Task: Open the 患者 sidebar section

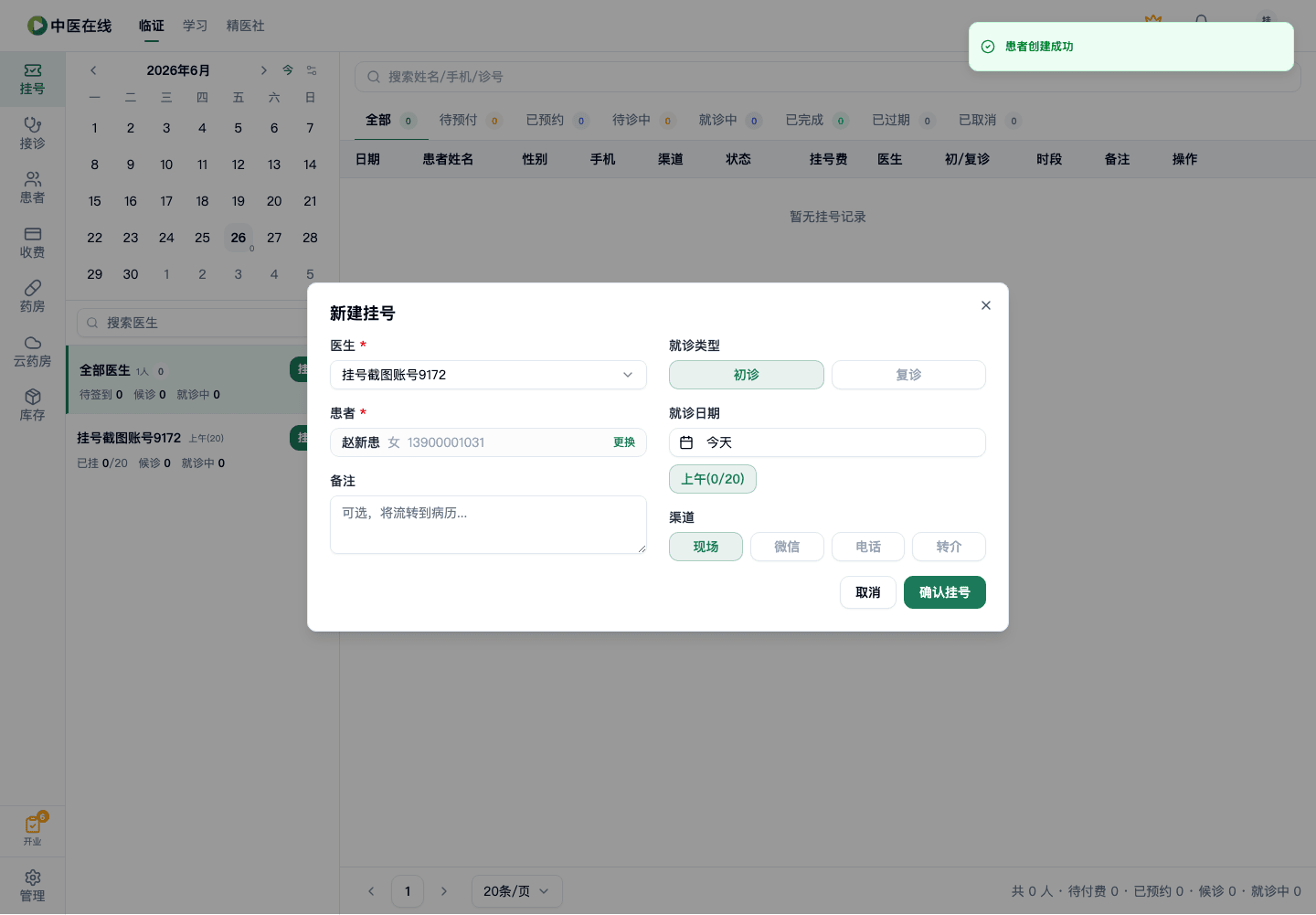Action: (32, 188)
